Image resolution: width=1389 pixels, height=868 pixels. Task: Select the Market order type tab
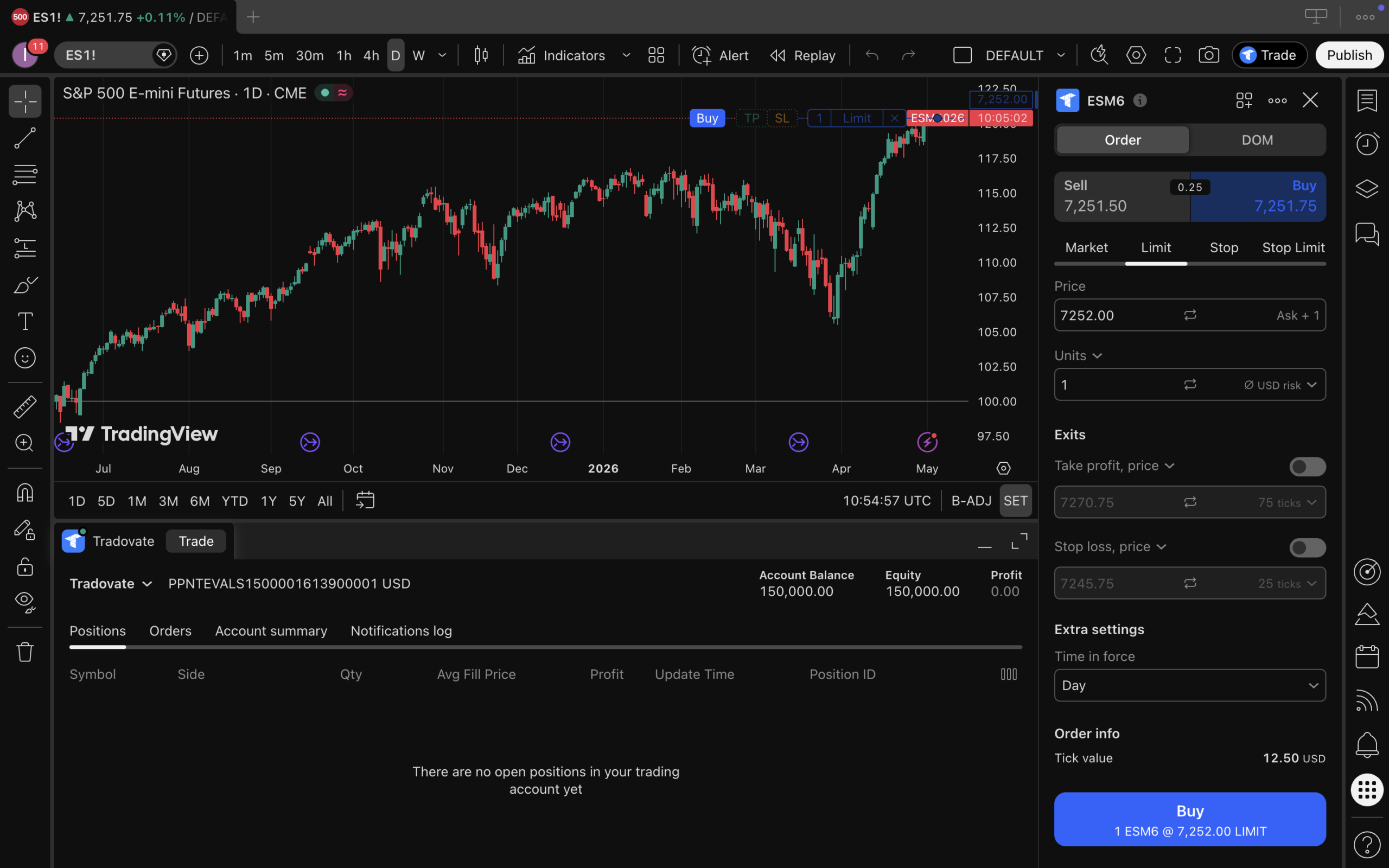coord(1086,247)
